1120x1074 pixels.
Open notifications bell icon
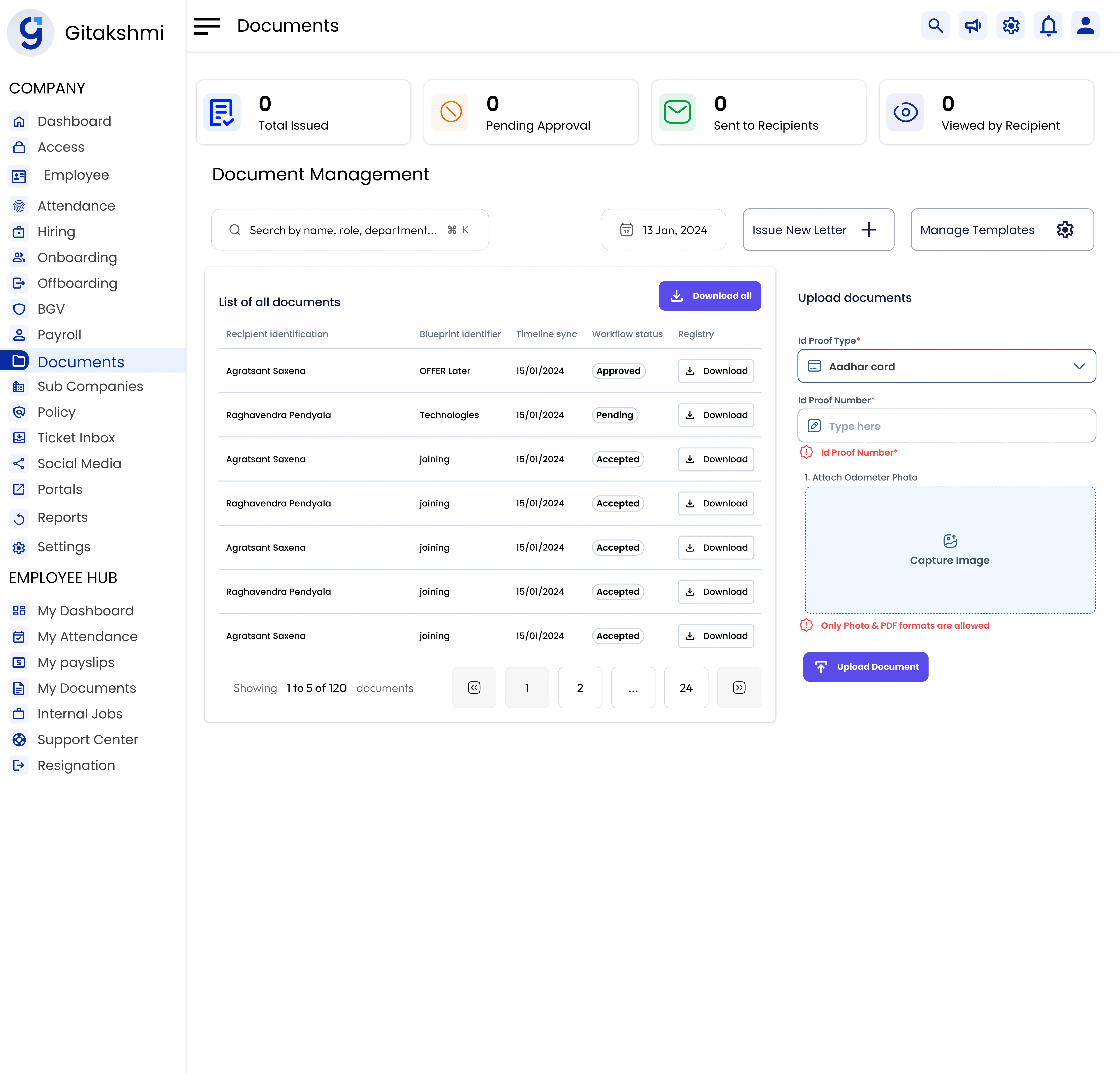[x=1049, y=26]
